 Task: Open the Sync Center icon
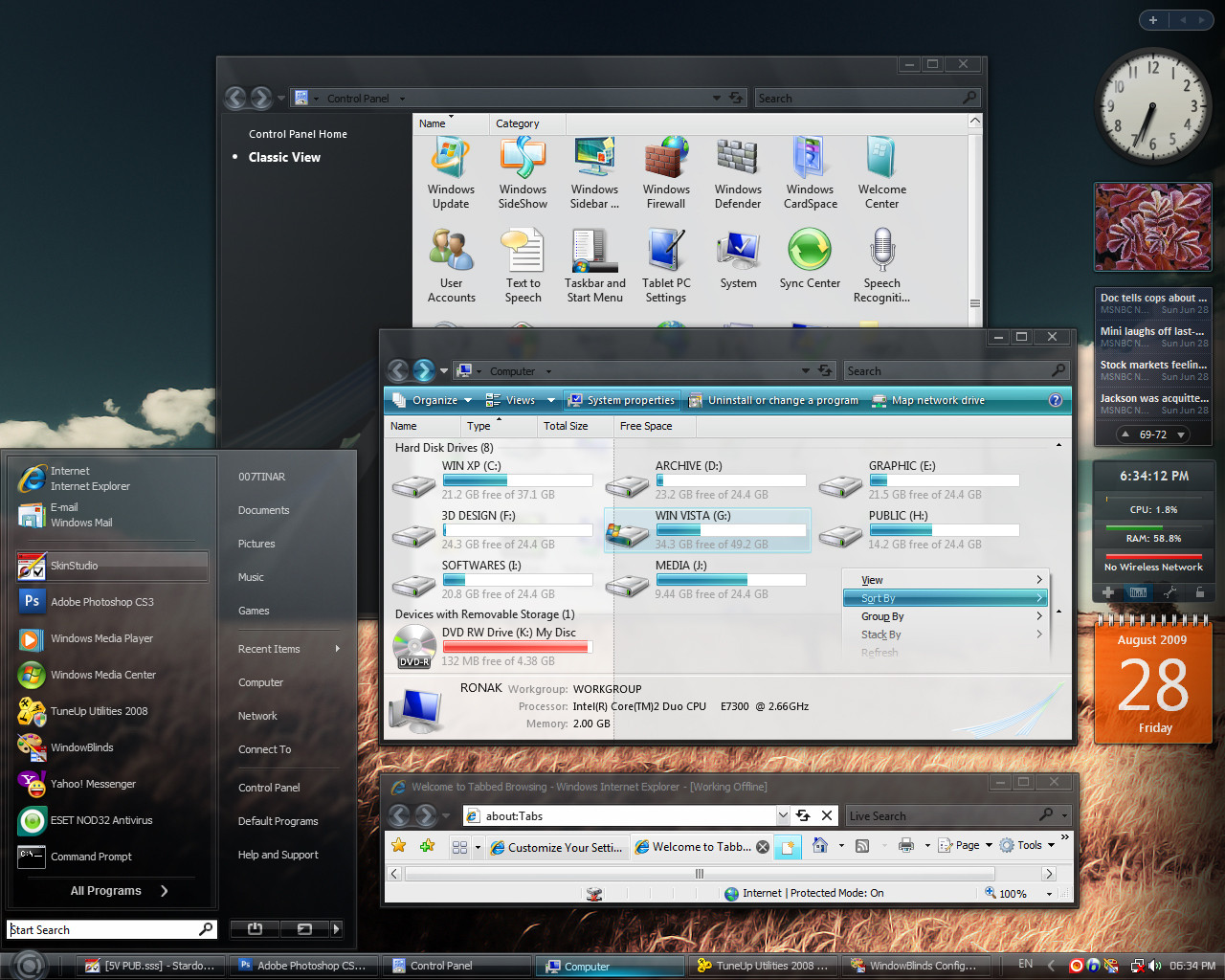810,259
